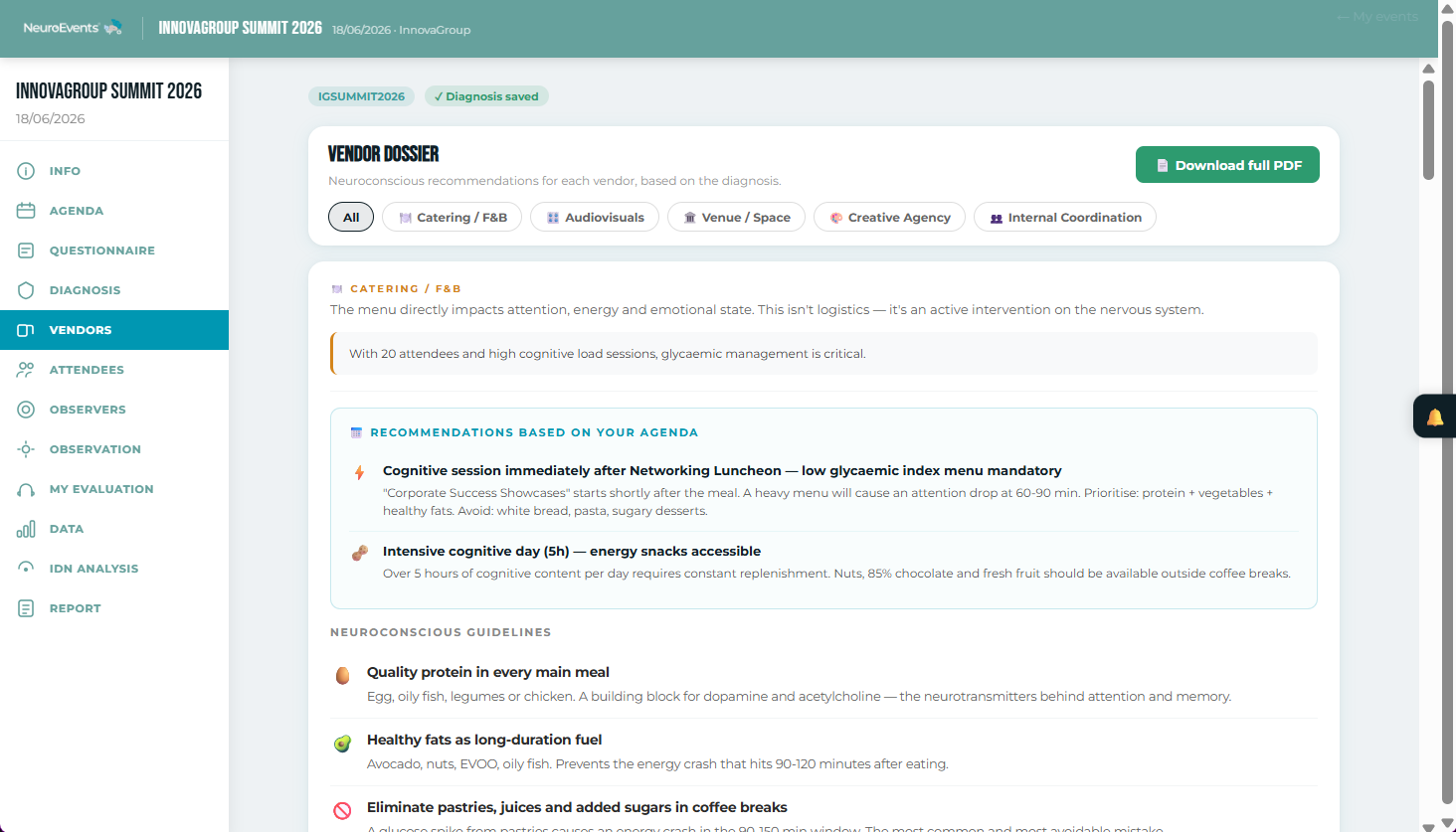Click the IDN Analysis gauge icon
1456x832 pixels.
tap(26, 569)
